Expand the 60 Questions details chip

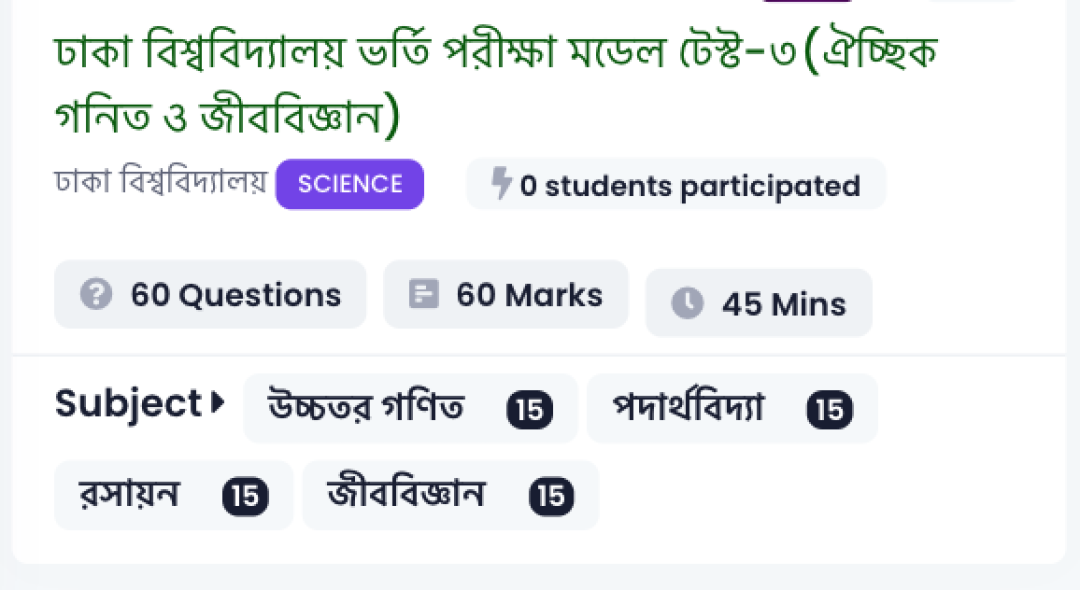point(210,294)
